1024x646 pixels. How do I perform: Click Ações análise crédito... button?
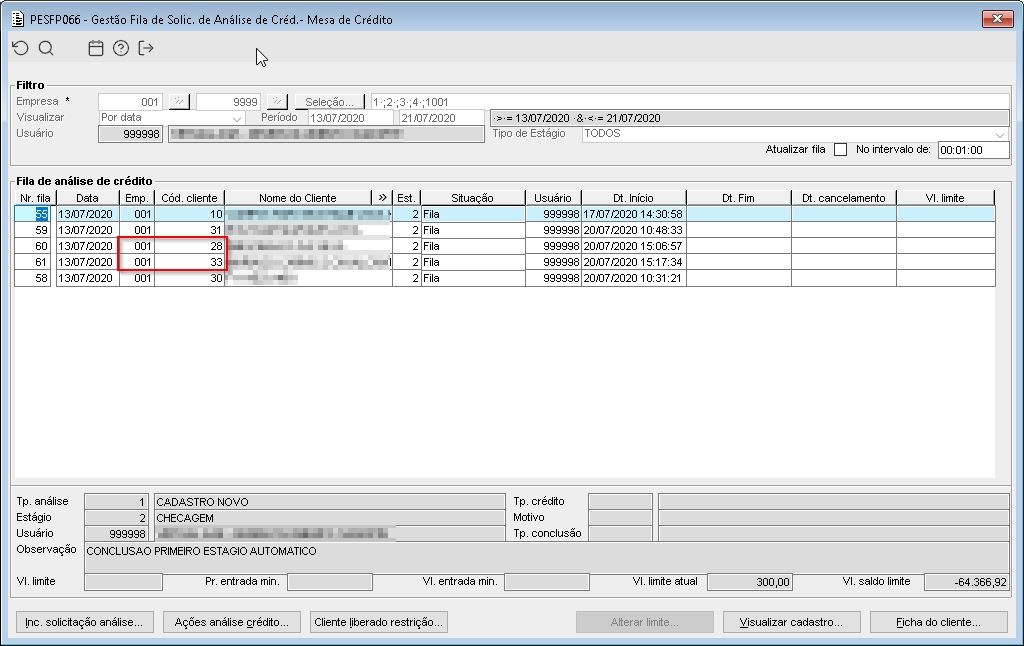pos(231,622)
